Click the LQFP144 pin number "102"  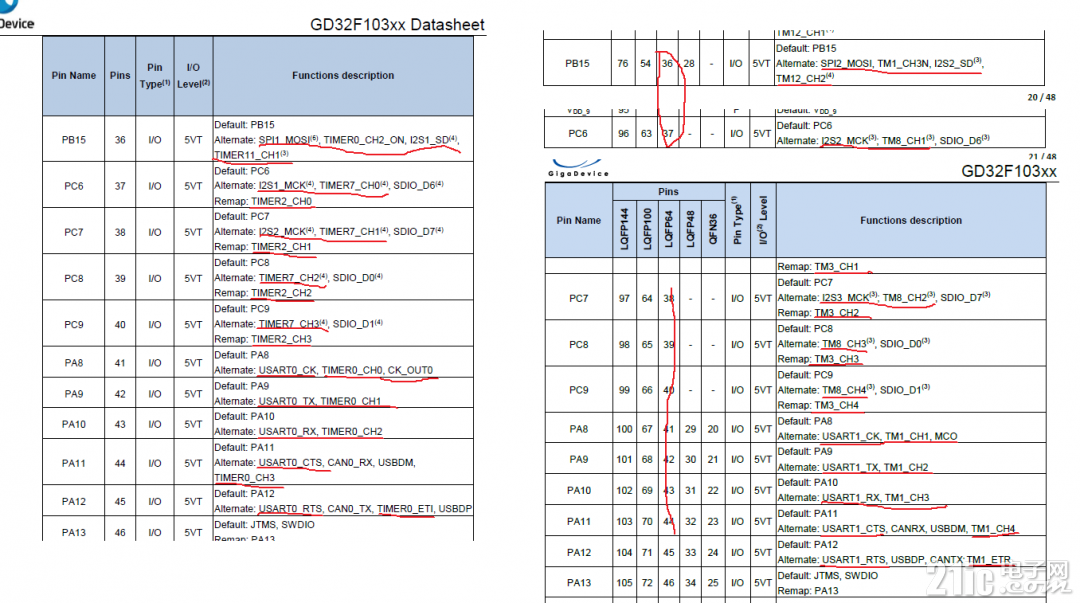pyautogui.click(x=624, y=491)
